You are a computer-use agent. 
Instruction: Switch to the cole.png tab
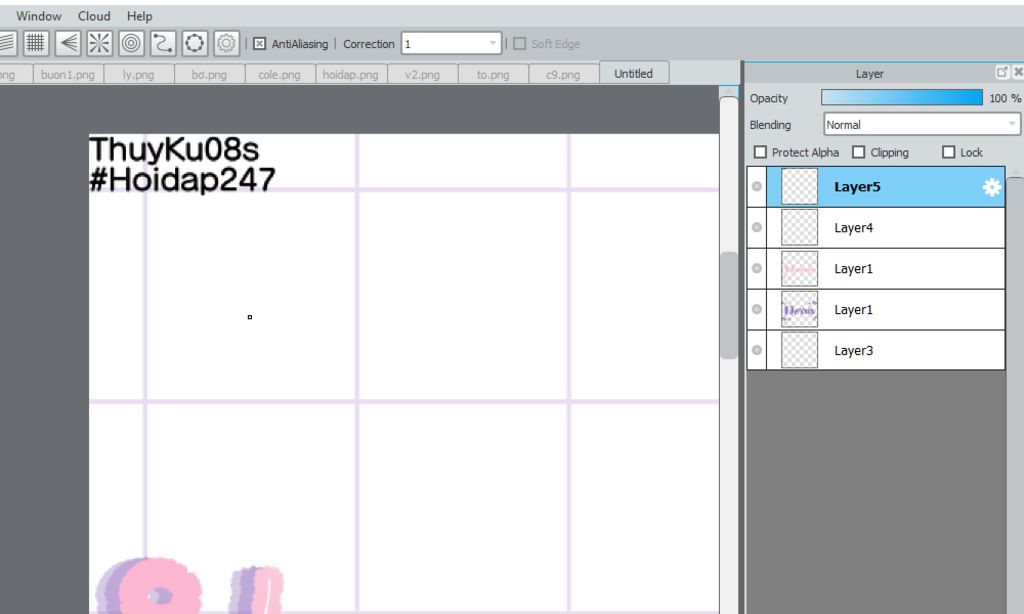tap(280, 74)
